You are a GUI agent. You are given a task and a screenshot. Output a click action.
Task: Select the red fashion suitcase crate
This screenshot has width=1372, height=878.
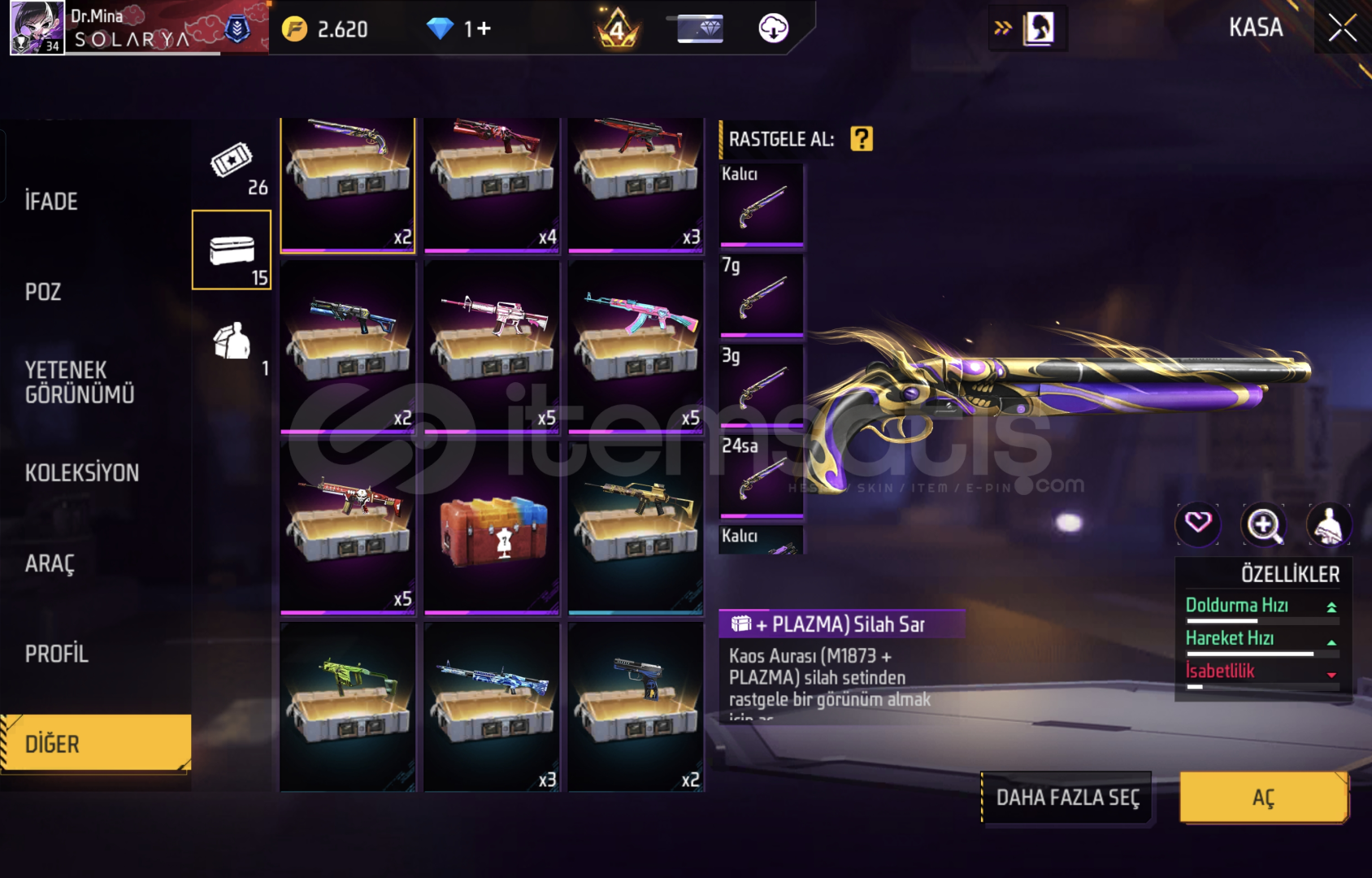[492, 528]
